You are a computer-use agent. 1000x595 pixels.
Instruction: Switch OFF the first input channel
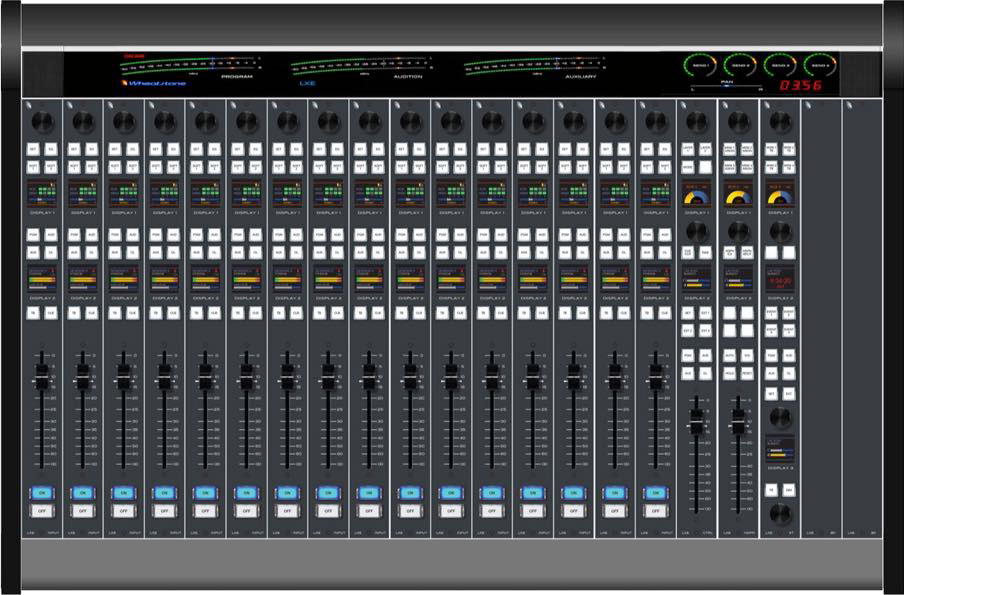(x=42, y=510)
